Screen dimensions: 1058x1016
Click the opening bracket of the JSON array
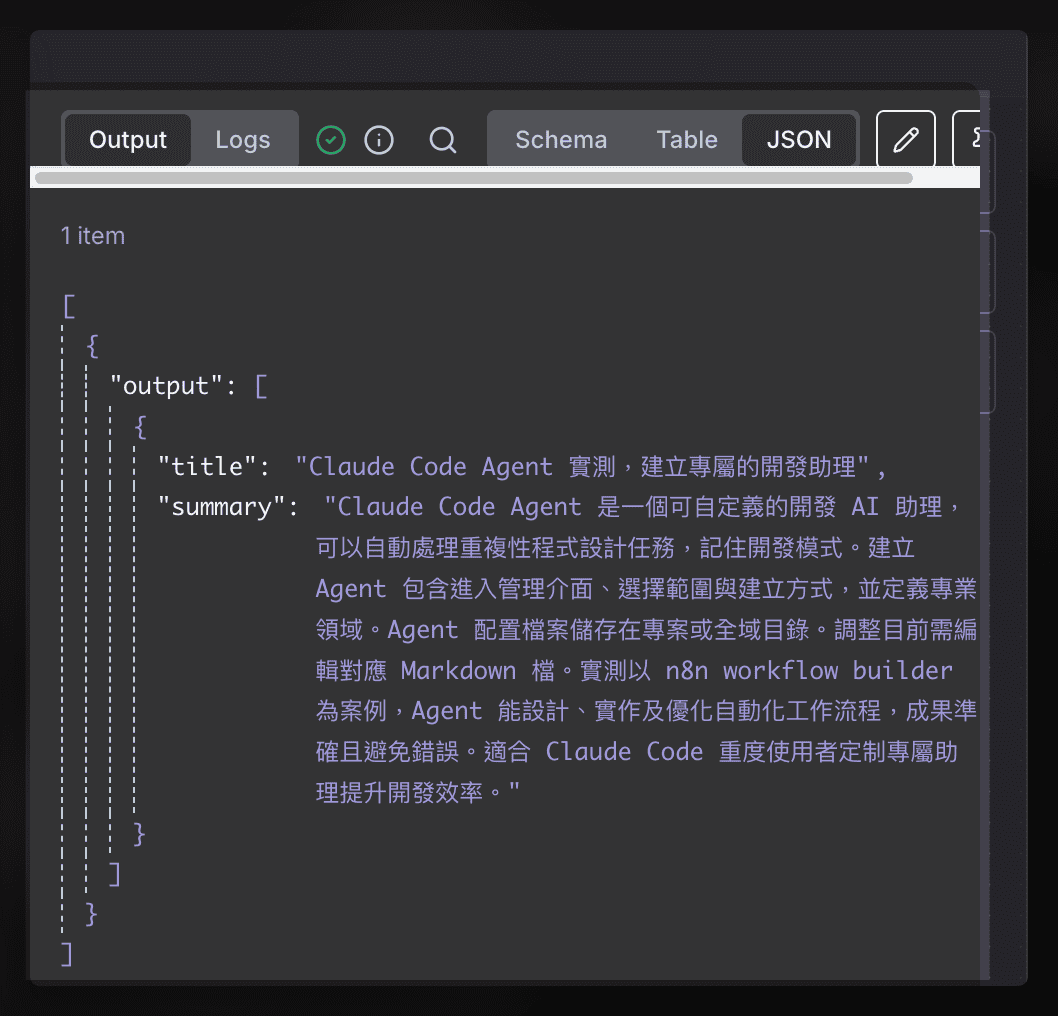pos(68,306)
